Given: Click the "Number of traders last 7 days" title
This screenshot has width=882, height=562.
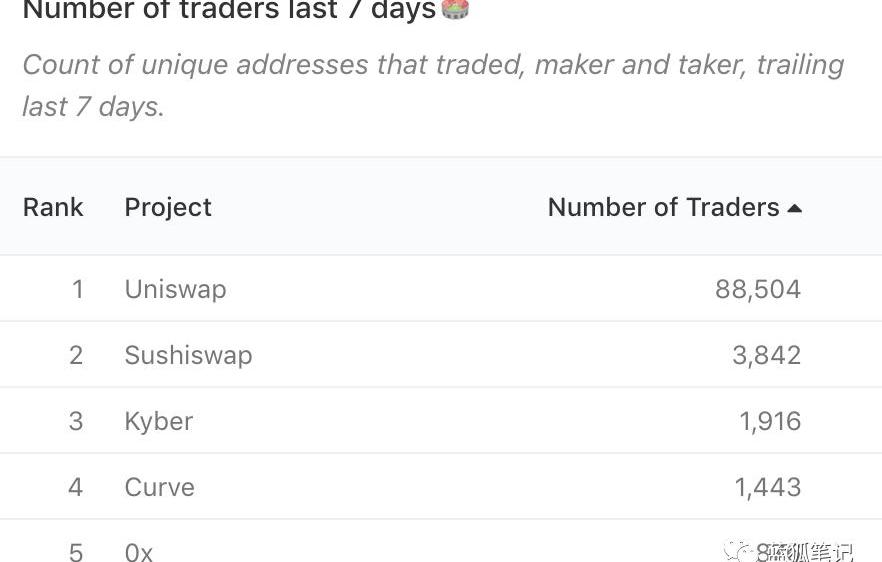Looking at the screenshot, I should pyautogui.click(x=229, y=10).
